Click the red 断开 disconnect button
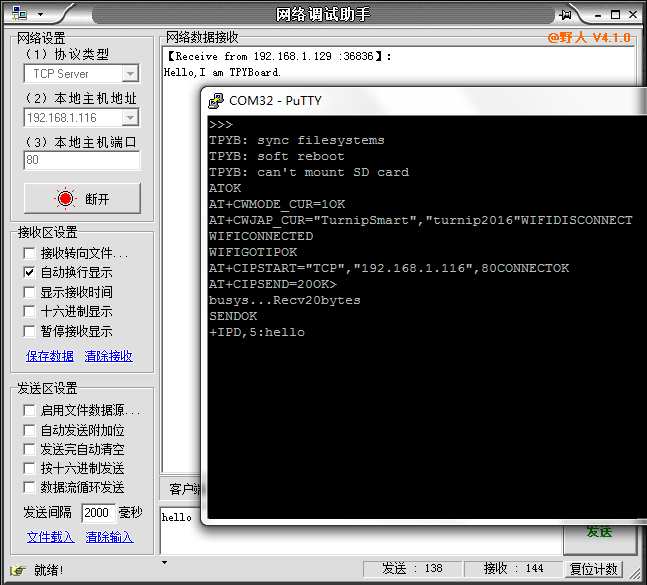Image resolution: width=647 pixels, height=585 pixels. pyautogui.click(x=82, y=198)
